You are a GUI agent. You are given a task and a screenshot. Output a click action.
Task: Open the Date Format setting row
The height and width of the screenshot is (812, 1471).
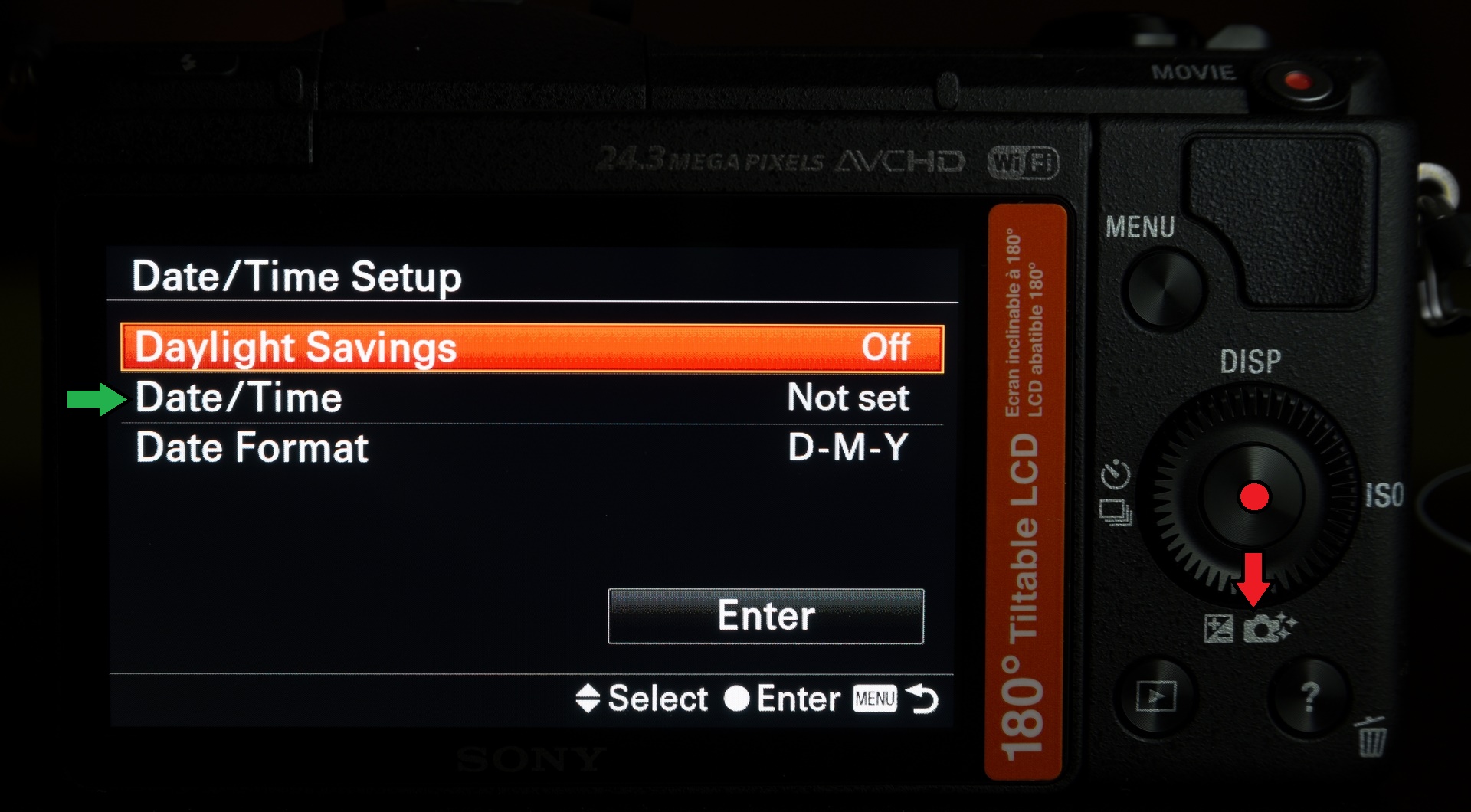click(532, 447)
